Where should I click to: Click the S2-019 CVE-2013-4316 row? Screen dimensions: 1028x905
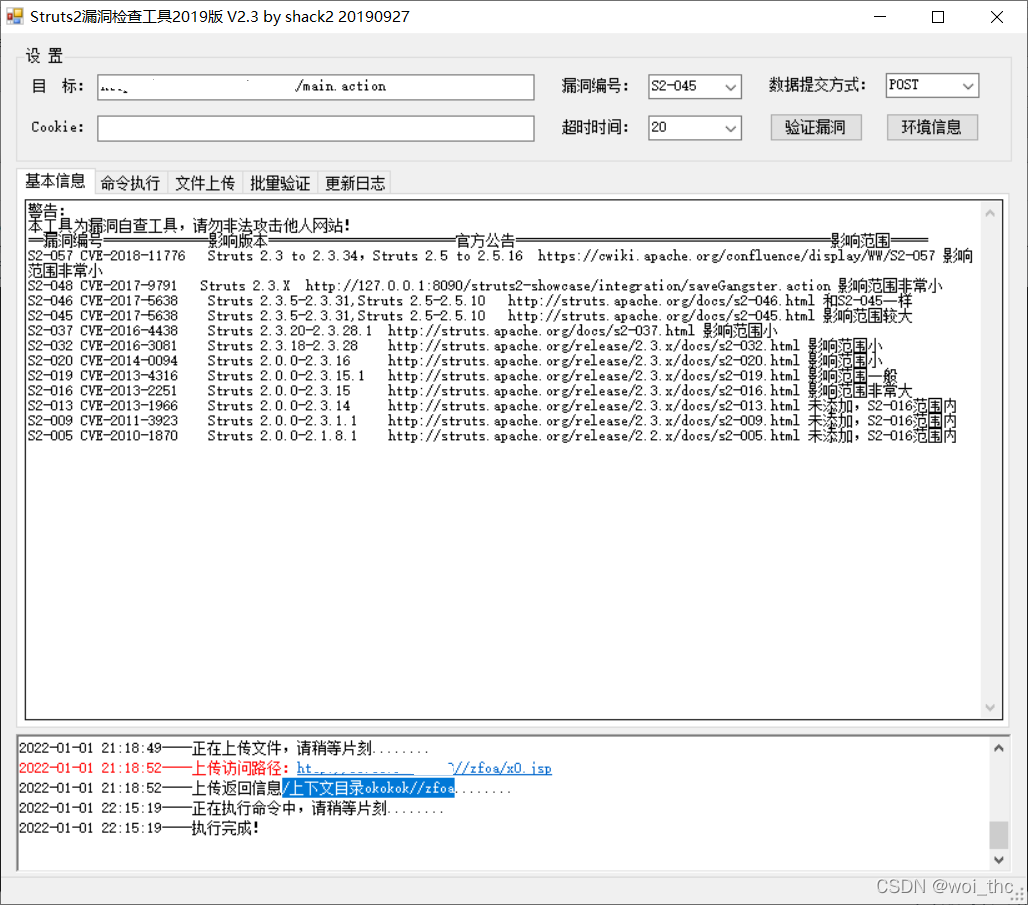[x=462, y=376]
